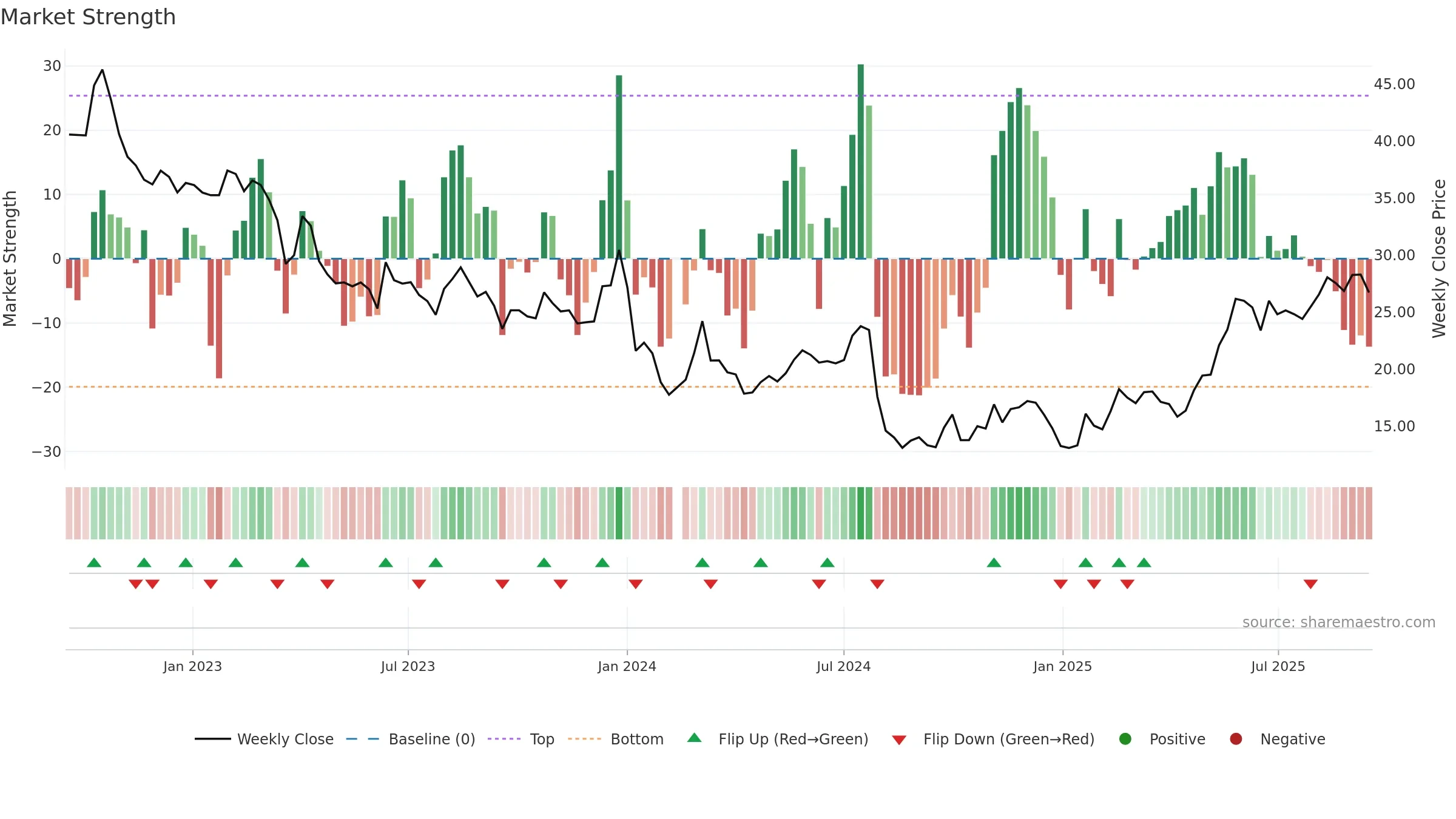Viewport: 1456px width, 819px height.
Task: Click the purple dotted Top legend sample
Action: 504,739
